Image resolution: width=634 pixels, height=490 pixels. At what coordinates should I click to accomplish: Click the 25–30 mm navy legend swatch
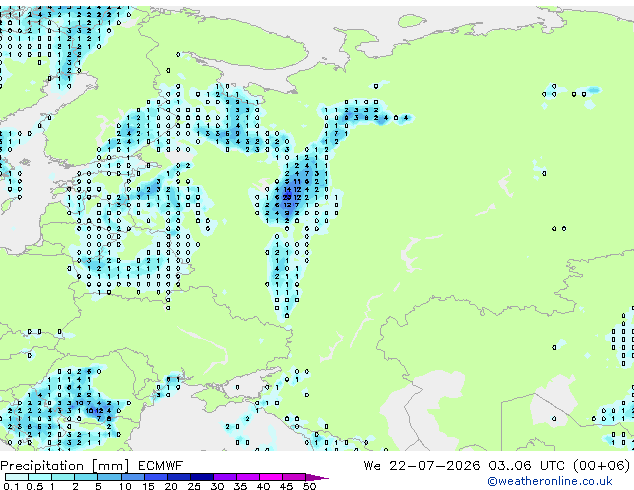201,477
